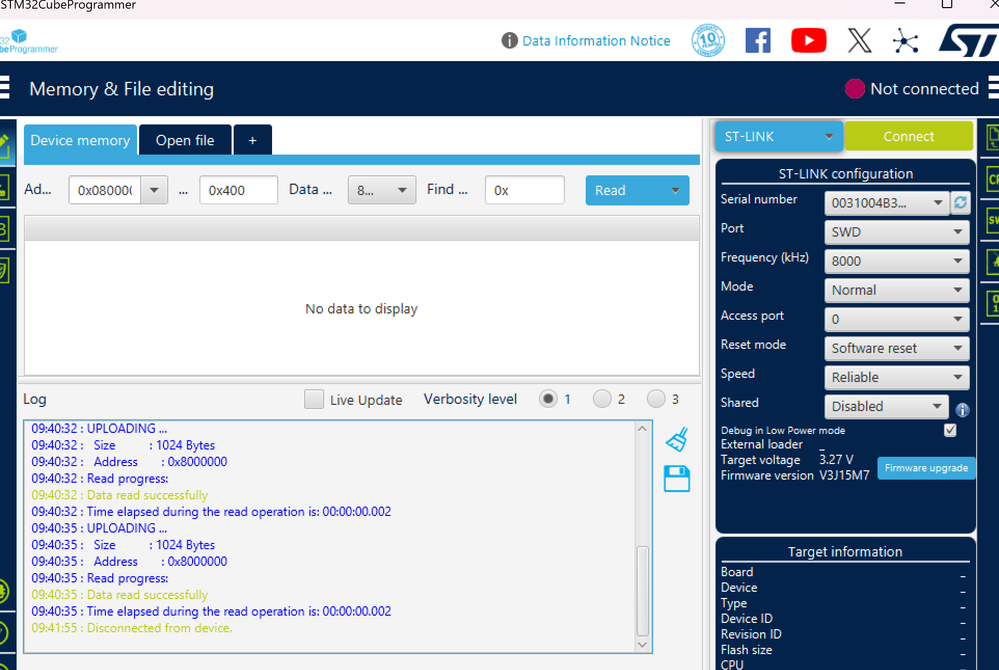This screenshot has height=670, width=999.
Task: Click the log scrollbar up arrow
Action: (642, 429)
